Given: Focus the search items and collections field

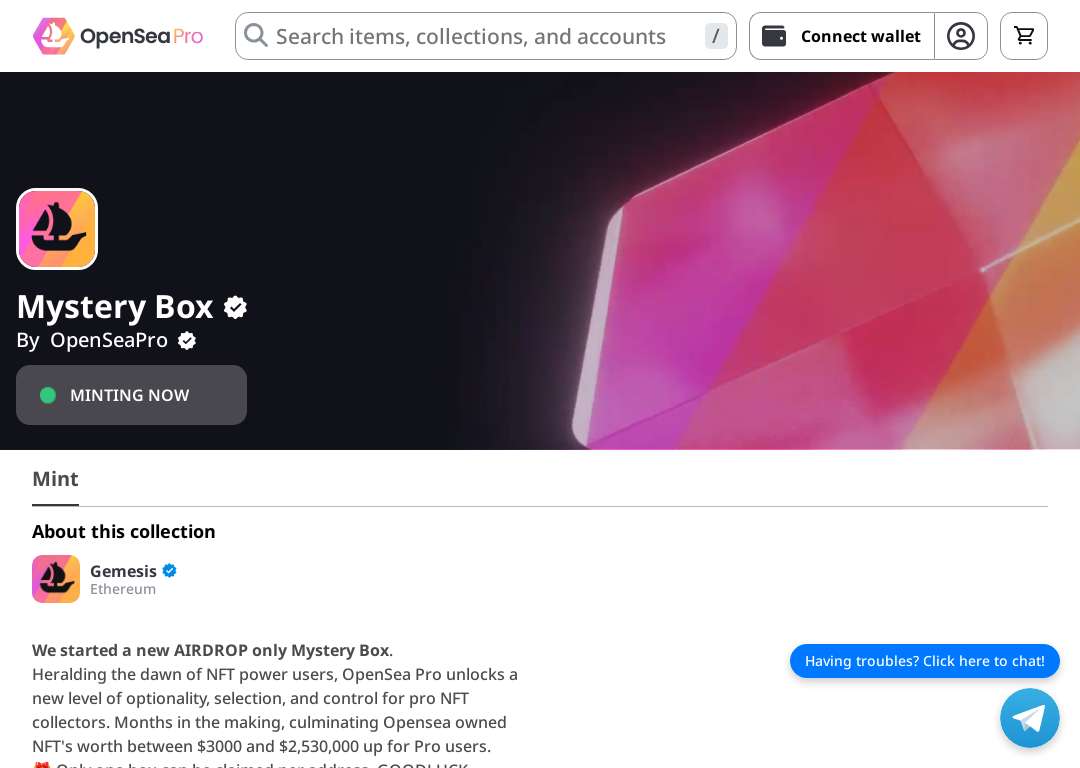Looking at the screenshot, I should coord(486,36).
